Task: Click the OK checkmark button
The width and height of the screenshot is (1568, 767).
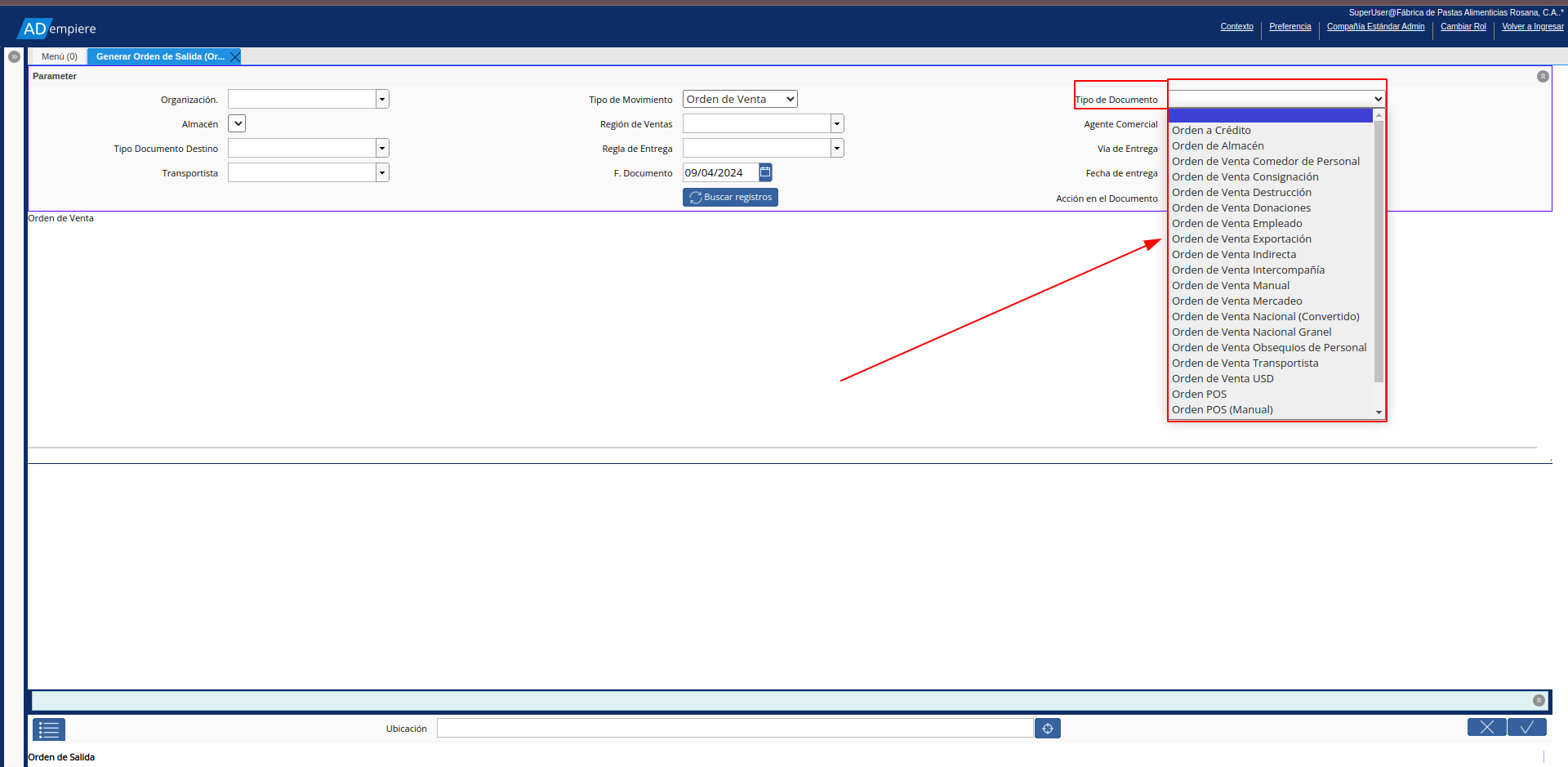Action: 1526,727
